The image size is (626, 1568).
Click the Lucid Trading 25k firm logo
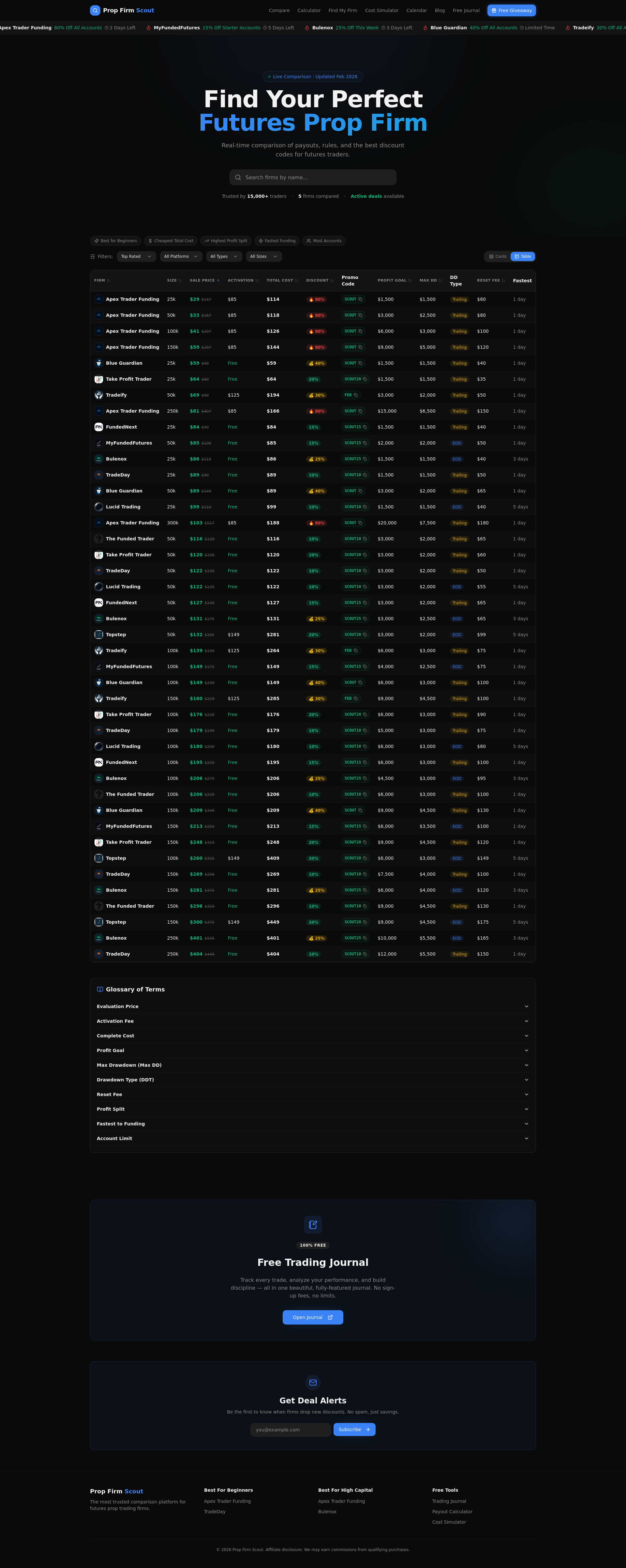point(99,507)
